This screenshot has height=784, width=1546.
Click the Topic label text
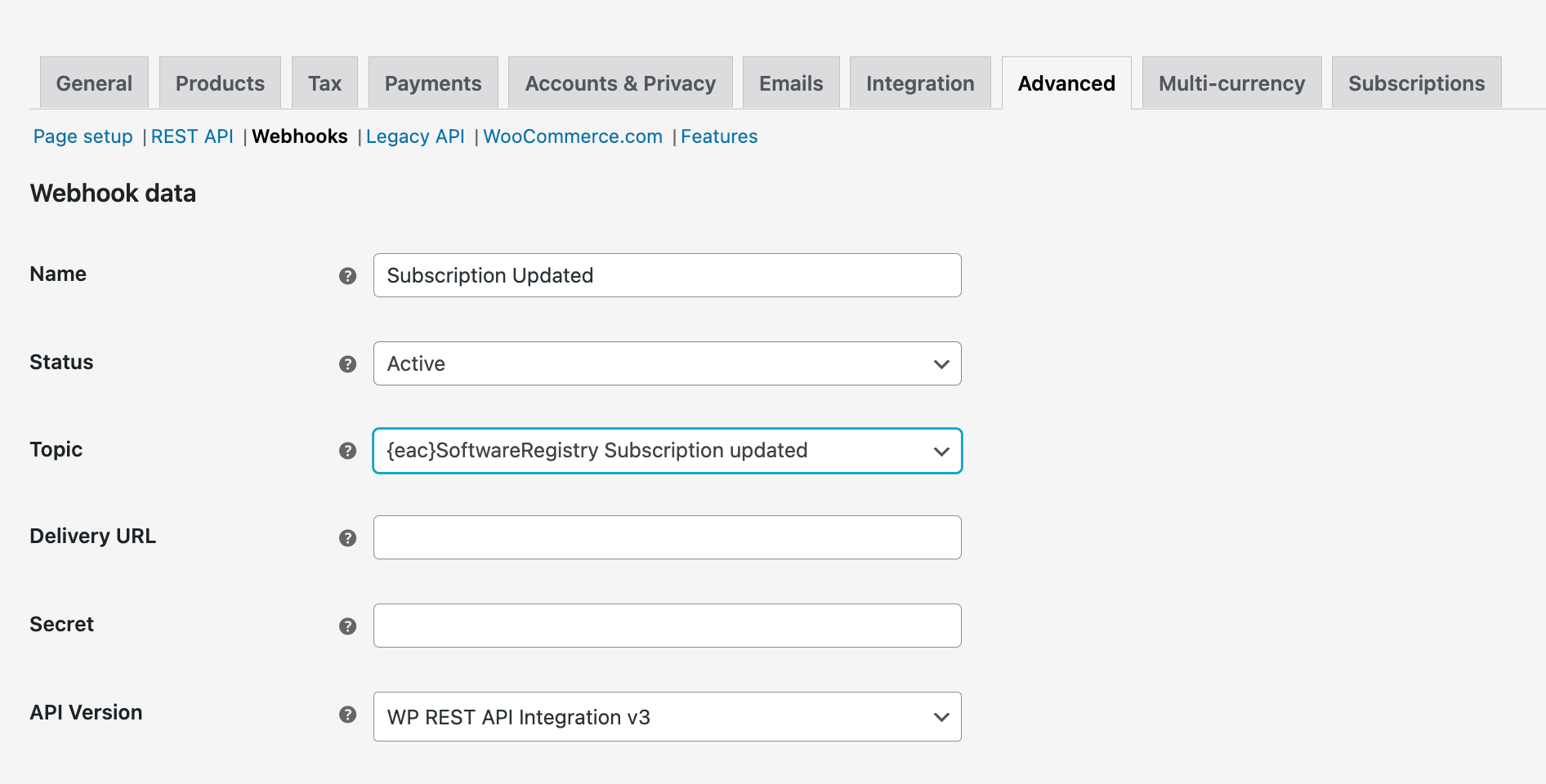(x=56, y=449)
